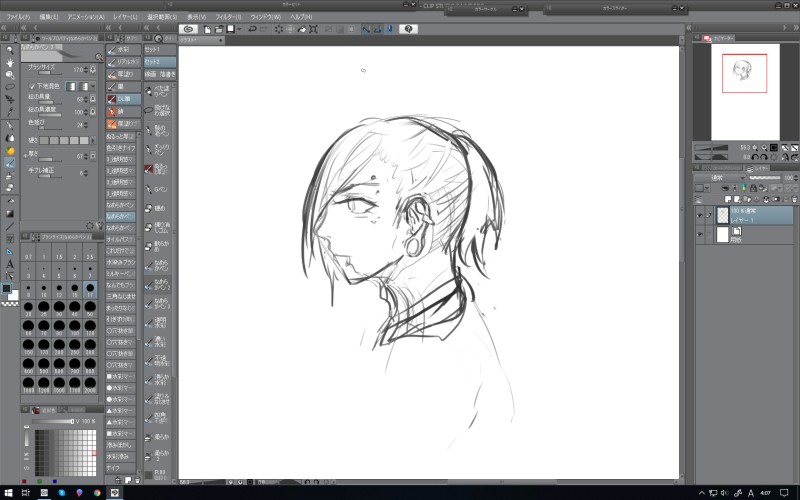Select the Auto select wand tool

click(x=10, y=99)
